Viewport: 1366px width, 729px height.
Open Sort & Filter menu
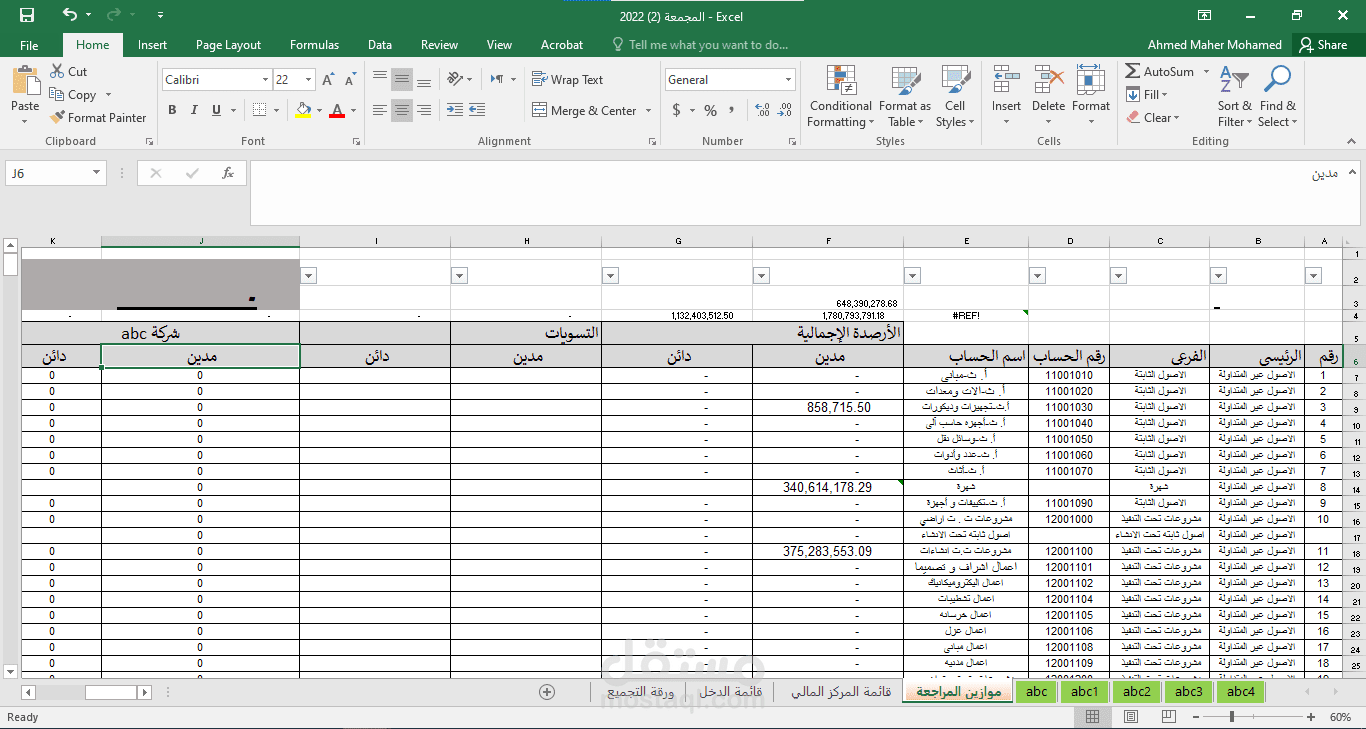1235,97
